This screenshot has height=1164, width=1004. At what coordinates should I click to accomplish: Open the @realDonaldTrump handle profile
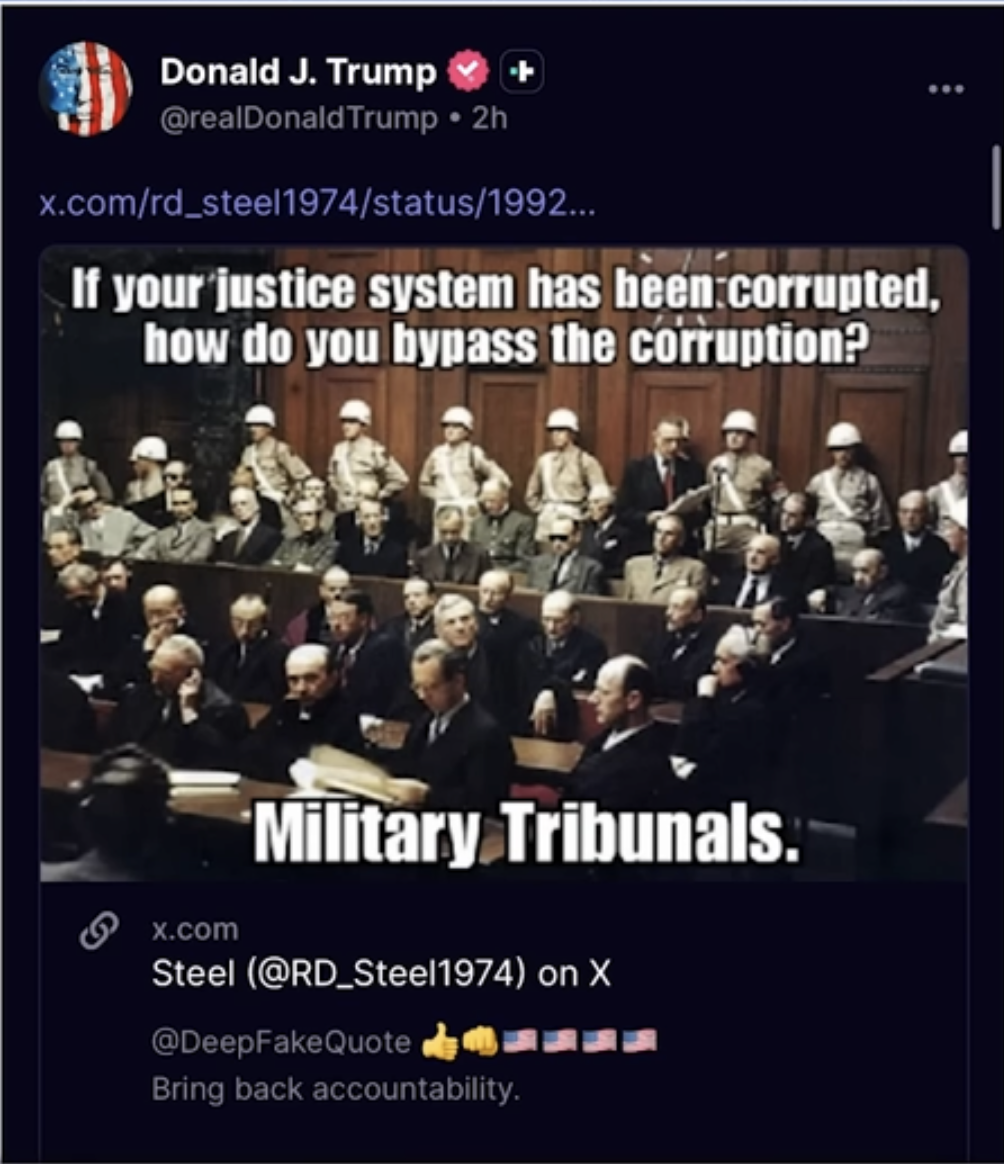click(x=299, y=118)
